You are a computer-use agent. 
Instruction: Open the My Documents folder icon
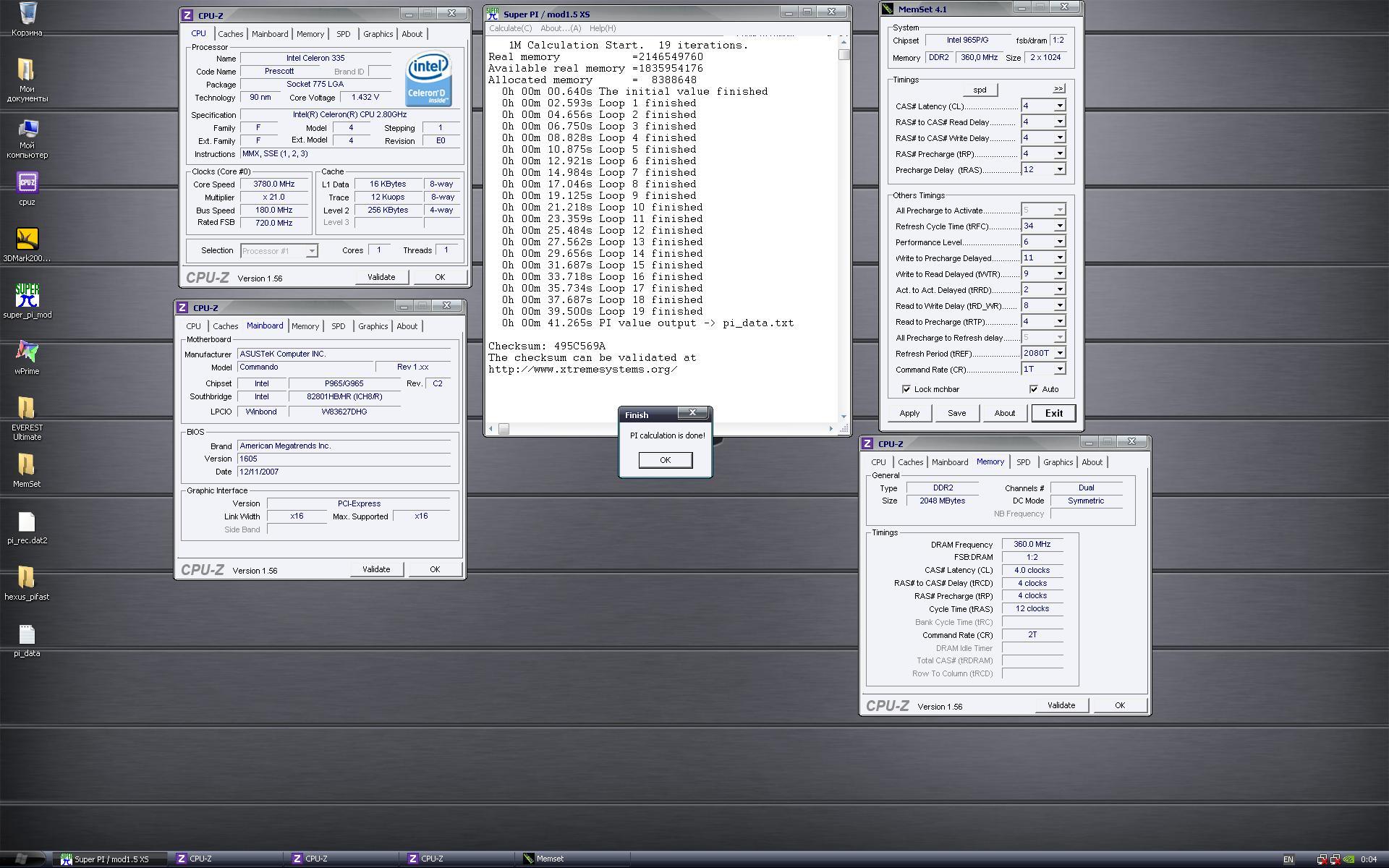coord(27,80)
